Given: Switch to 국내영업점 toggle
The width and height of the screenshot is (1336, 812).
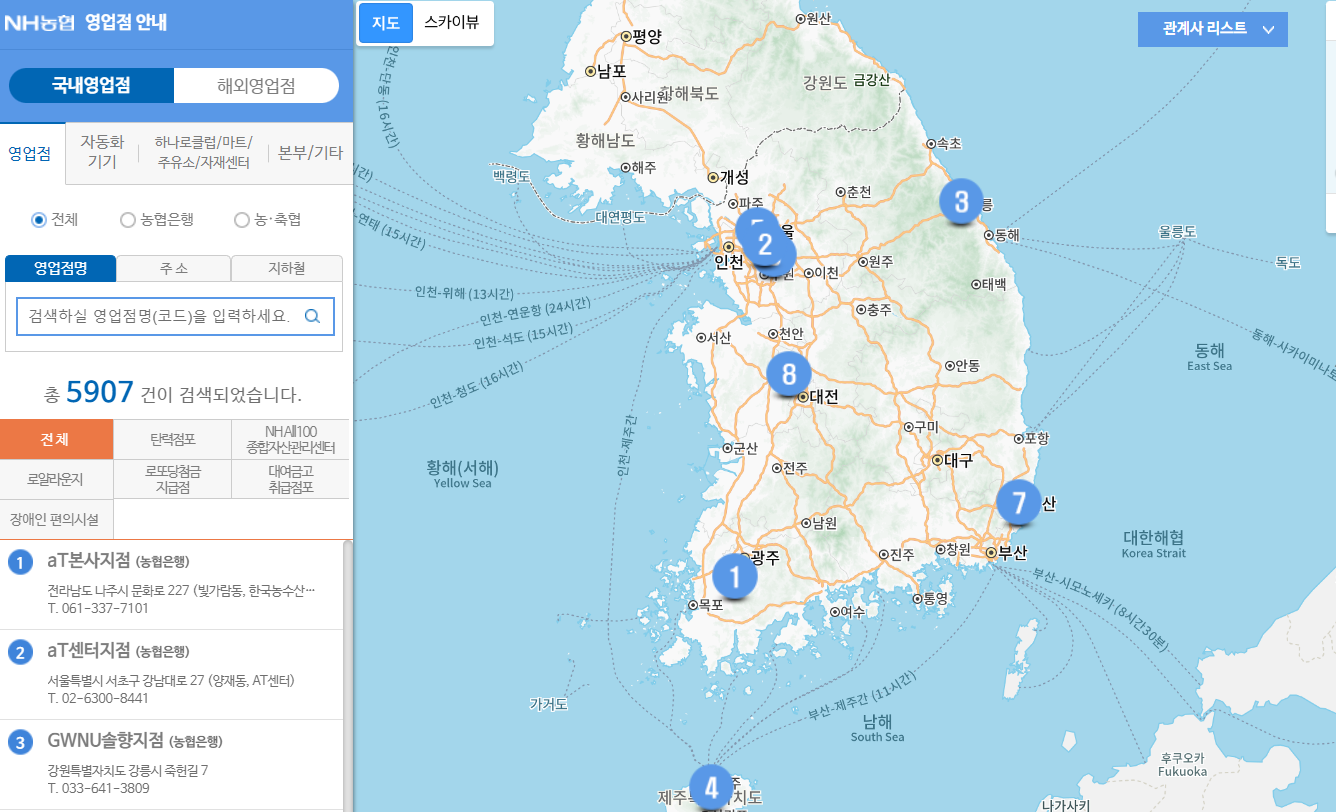Looking at the screenshot, I should coord(92,86).
